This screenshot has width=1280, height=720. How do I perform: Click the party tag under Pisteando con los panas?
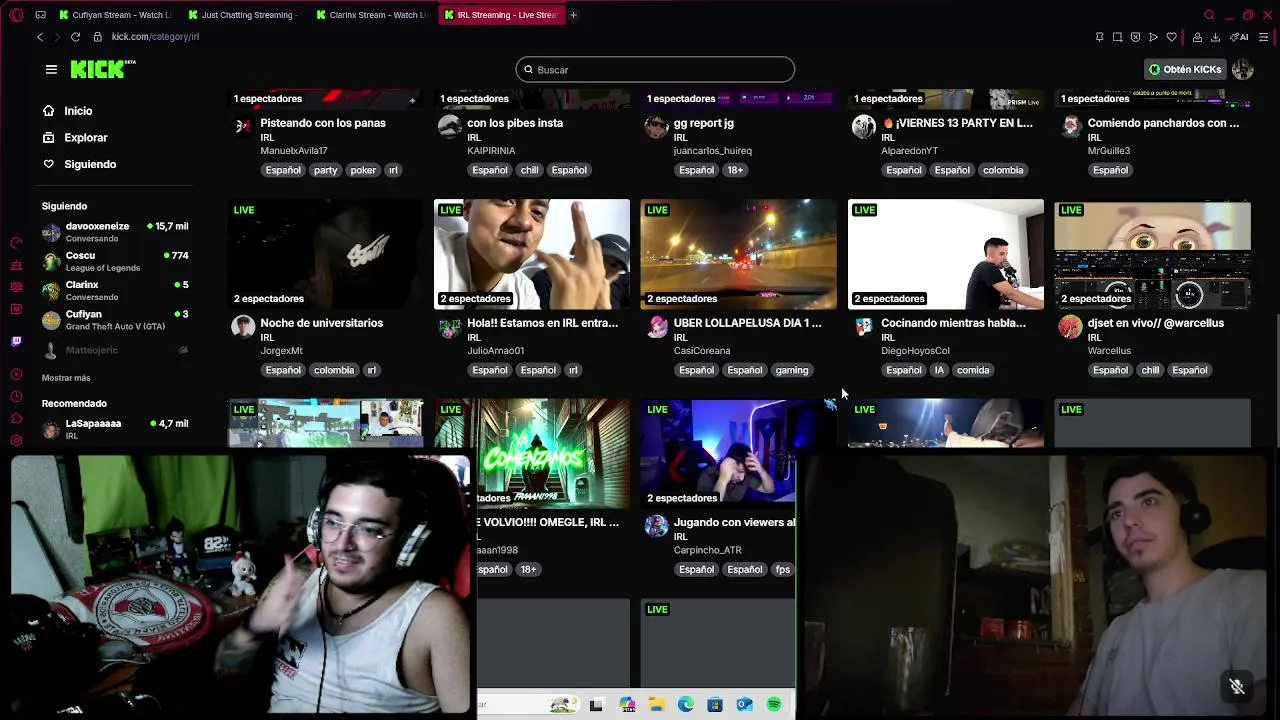(325, 170)
